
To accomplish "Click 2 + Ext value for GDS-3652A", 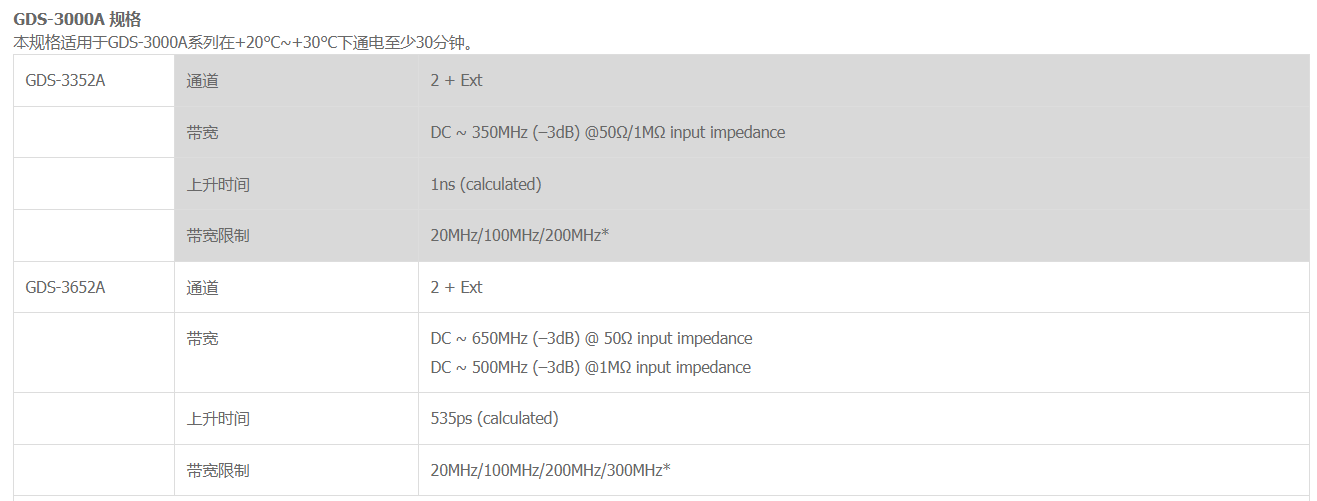I will tap(456, 288).
